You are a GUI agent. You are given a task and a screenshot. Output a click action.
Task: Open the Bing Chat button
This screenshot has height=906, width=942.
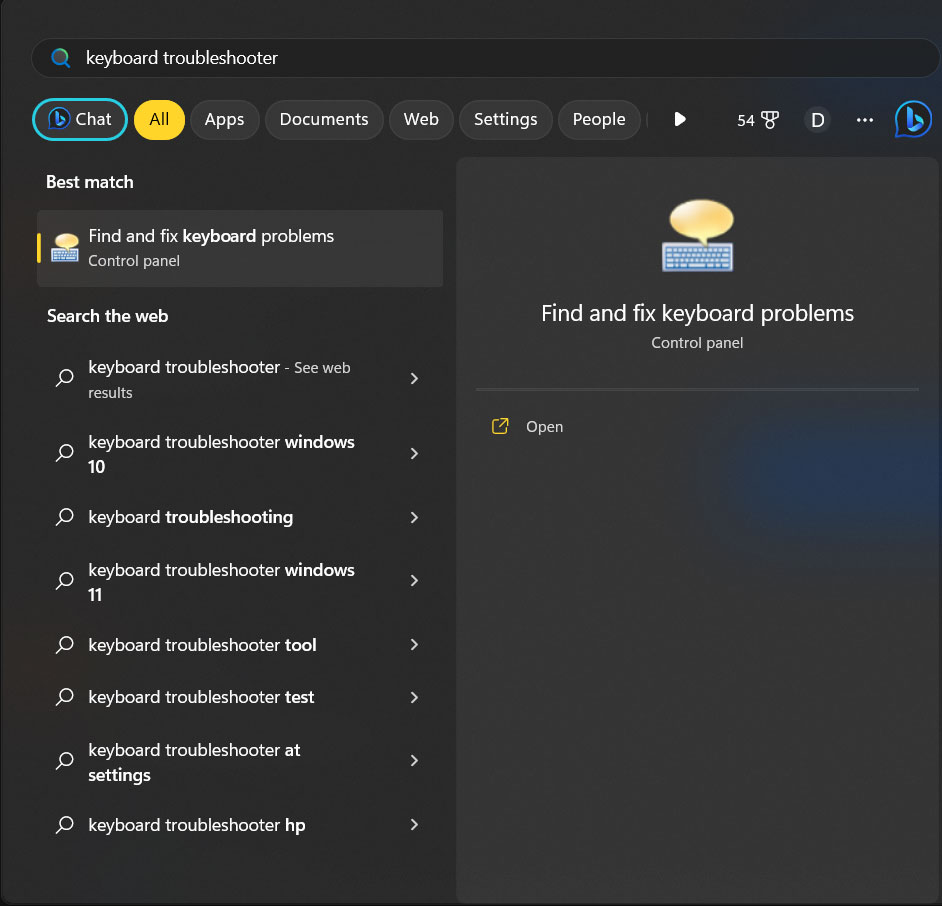click(x=80, y=119)
